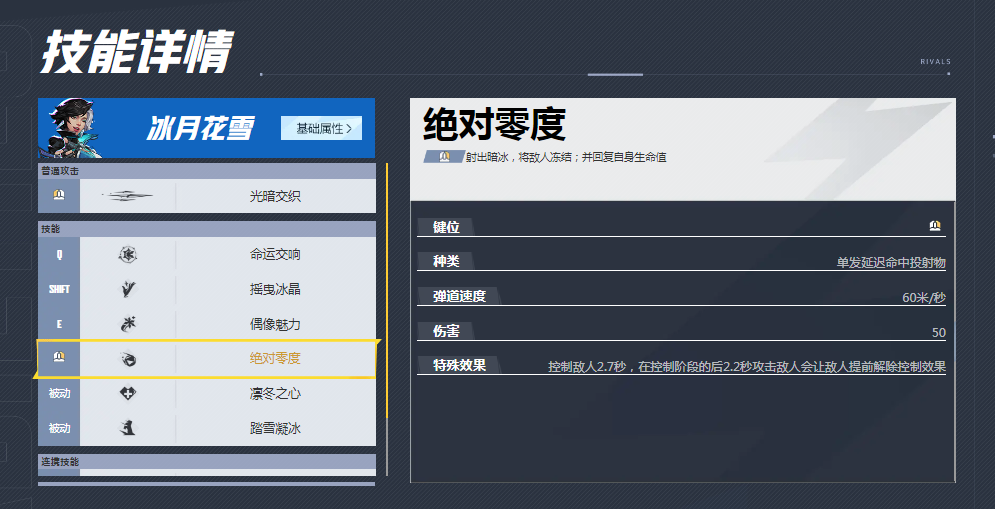Expand the 连携技能 team-up section
The width and height of the screenshot is (995, 509).
pyautogui.click(x=206, y=462)
